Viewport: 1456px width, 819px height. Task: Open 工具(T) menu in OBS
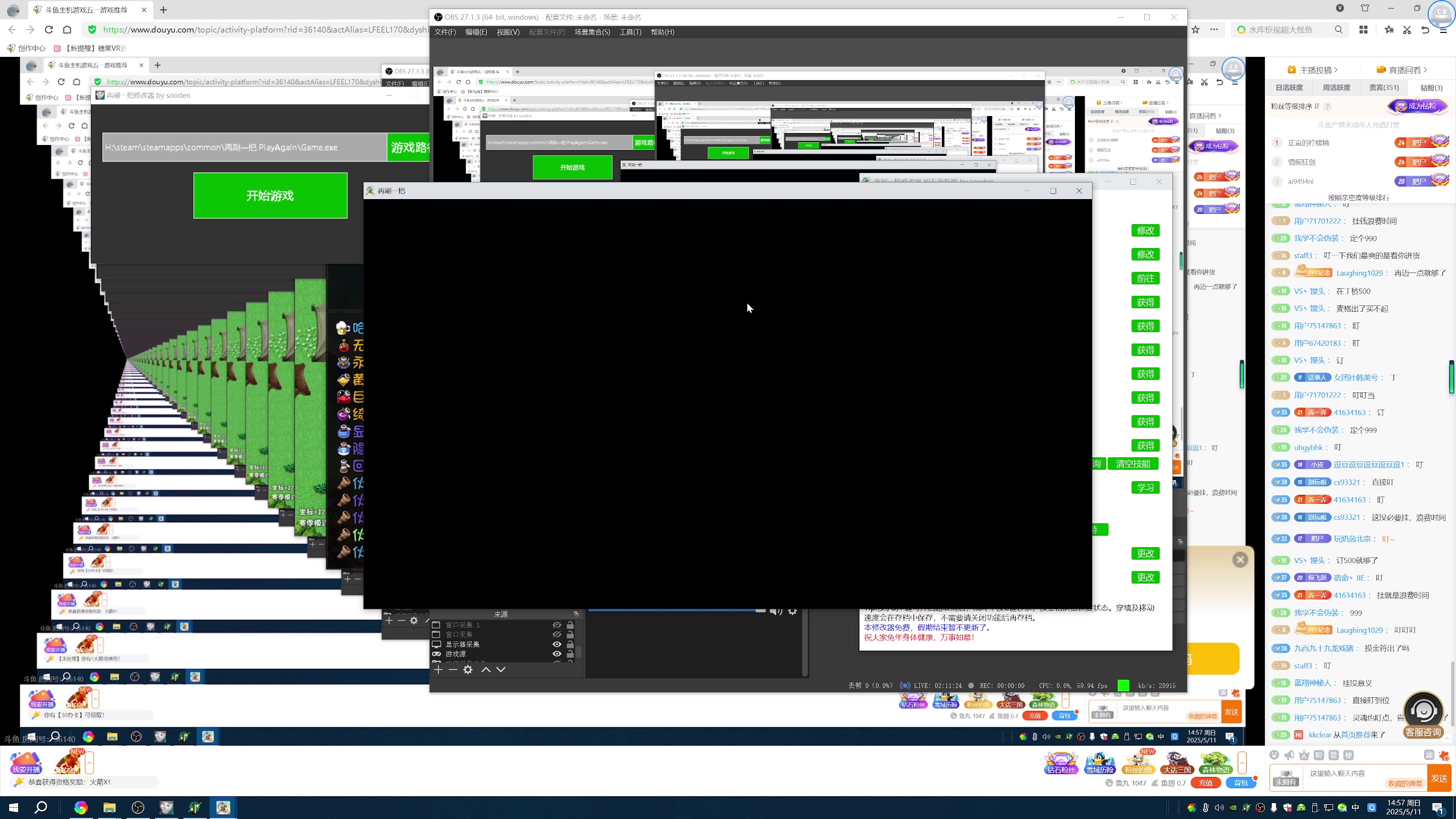coord(630,32)
